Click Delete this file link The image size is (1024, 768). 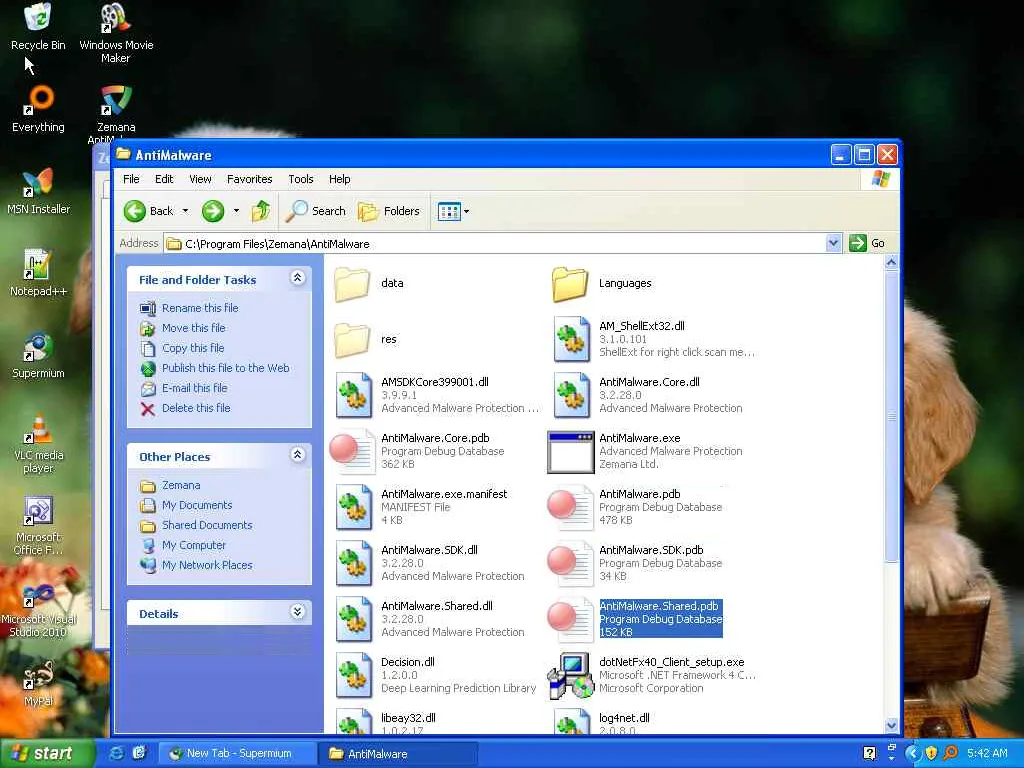pos(196,408)
